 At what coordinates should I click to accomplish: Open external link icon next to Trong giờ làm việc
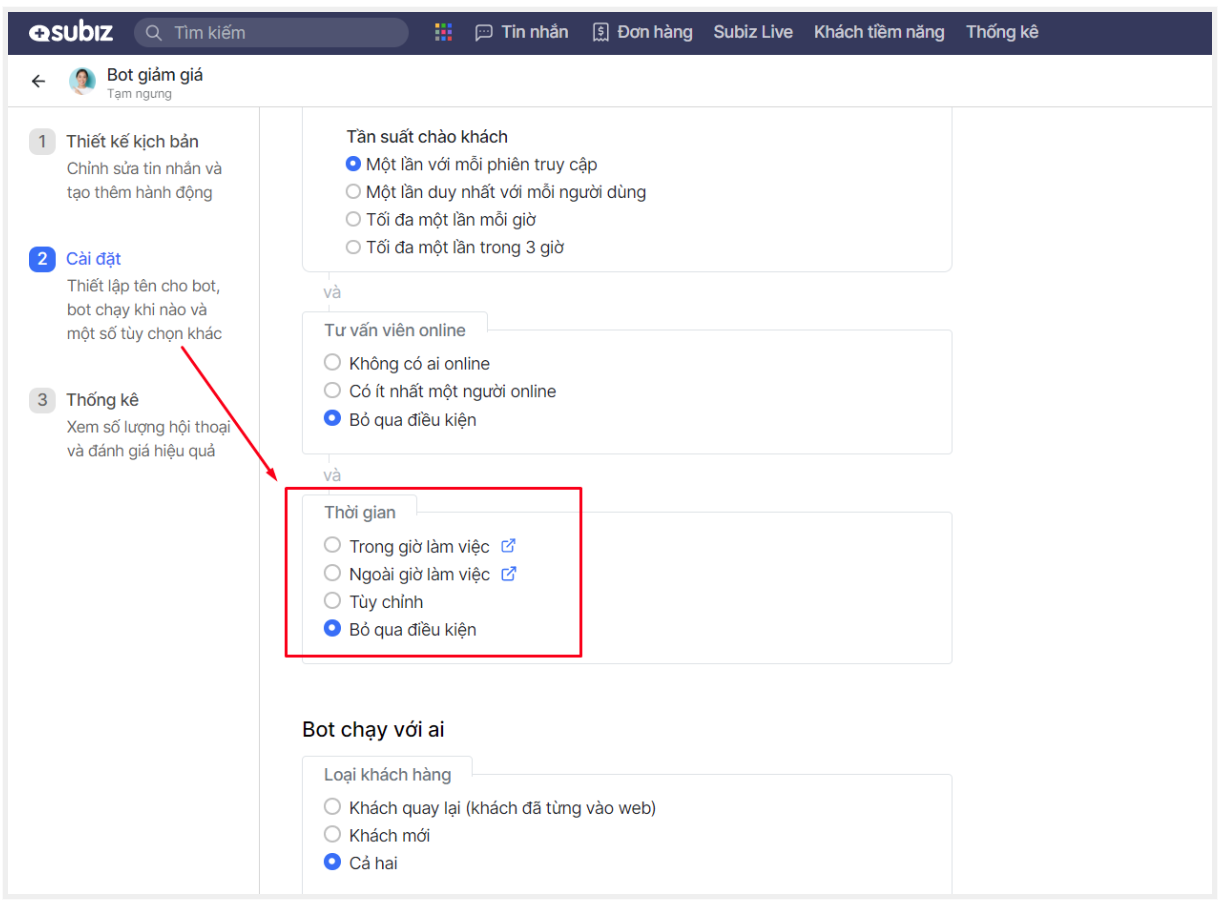coord(508,546)
